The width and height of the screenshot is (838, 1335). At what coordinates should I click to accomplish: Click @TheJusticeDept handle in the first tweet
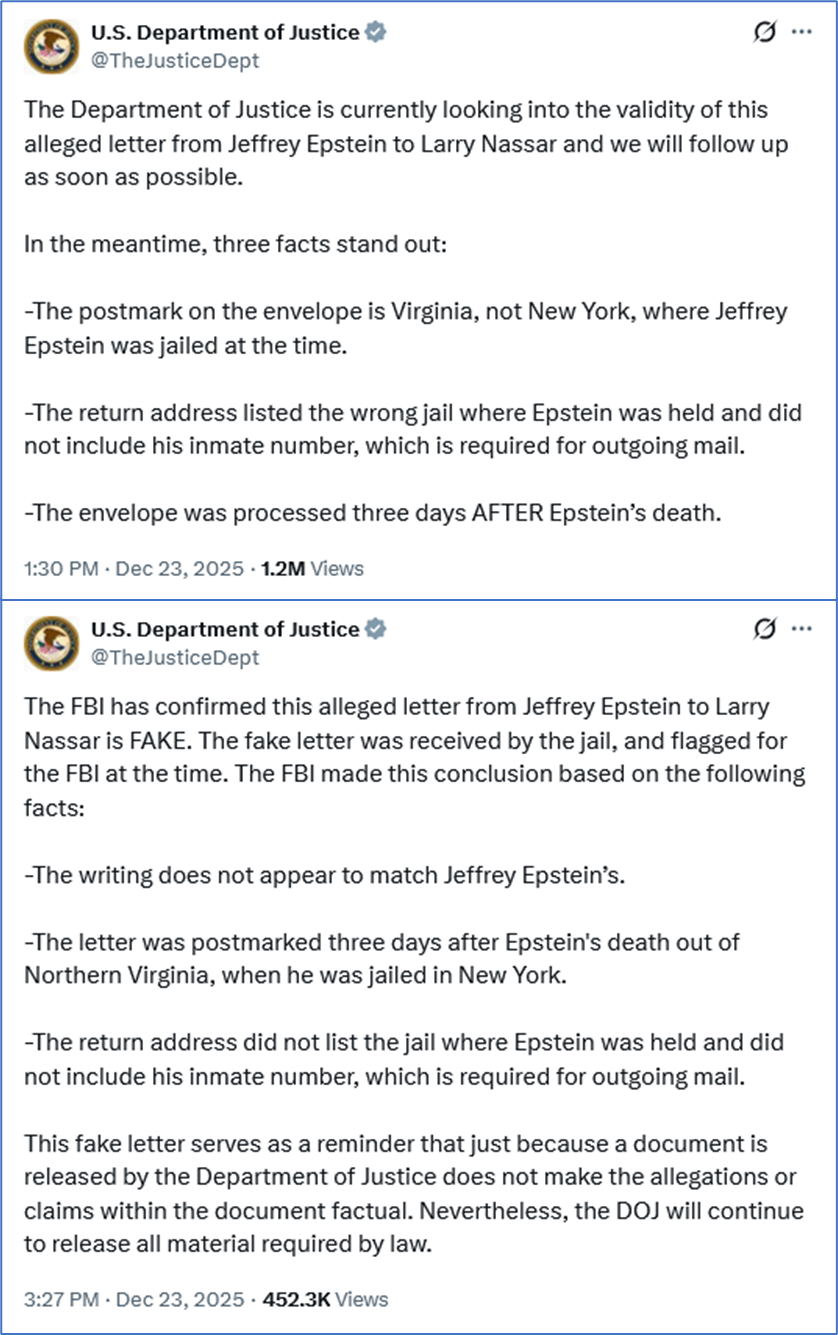pos(175,60)
